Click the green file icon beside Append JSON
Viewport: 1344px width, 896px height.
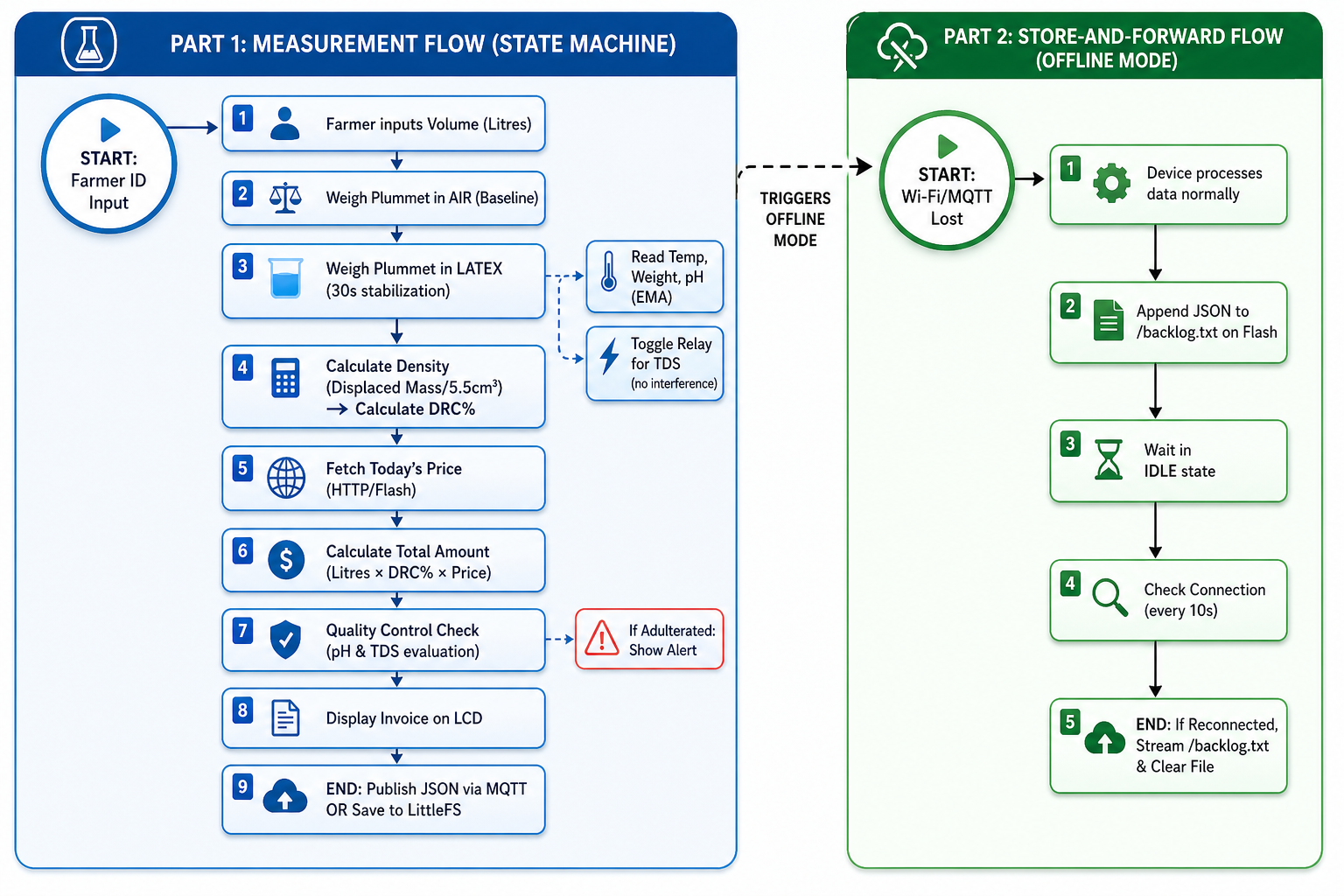click(1109, 319)
